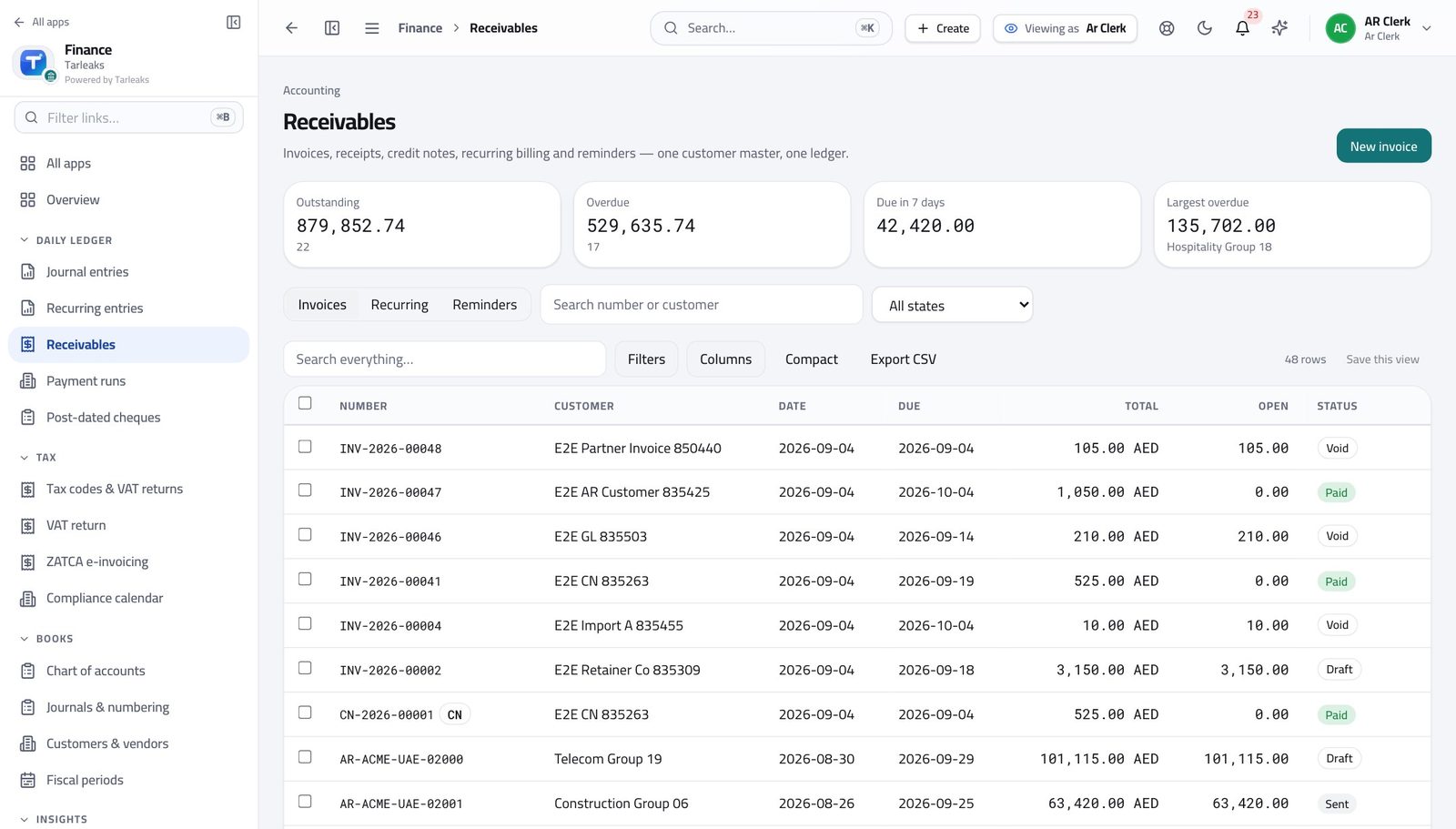This screenshot has height=829, width=1456.
Task: Focus the Search everything field
Action: (x=445, y=359)
